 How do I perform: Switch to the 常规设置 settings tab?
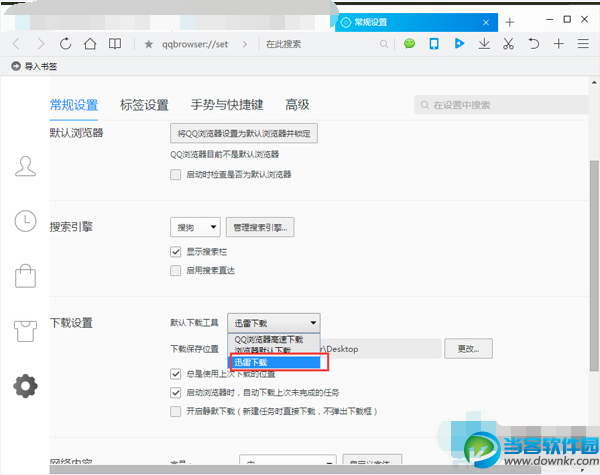[x=74, y=105]
